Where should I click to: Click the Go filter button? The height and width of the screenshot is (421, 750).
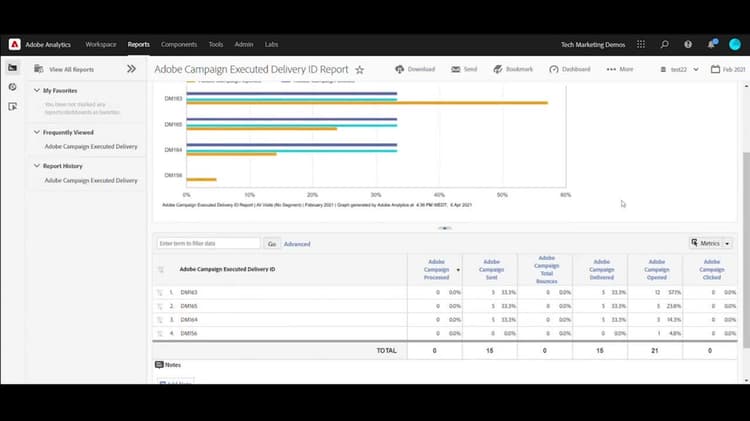pyautogui.click(x=272, y=244)
